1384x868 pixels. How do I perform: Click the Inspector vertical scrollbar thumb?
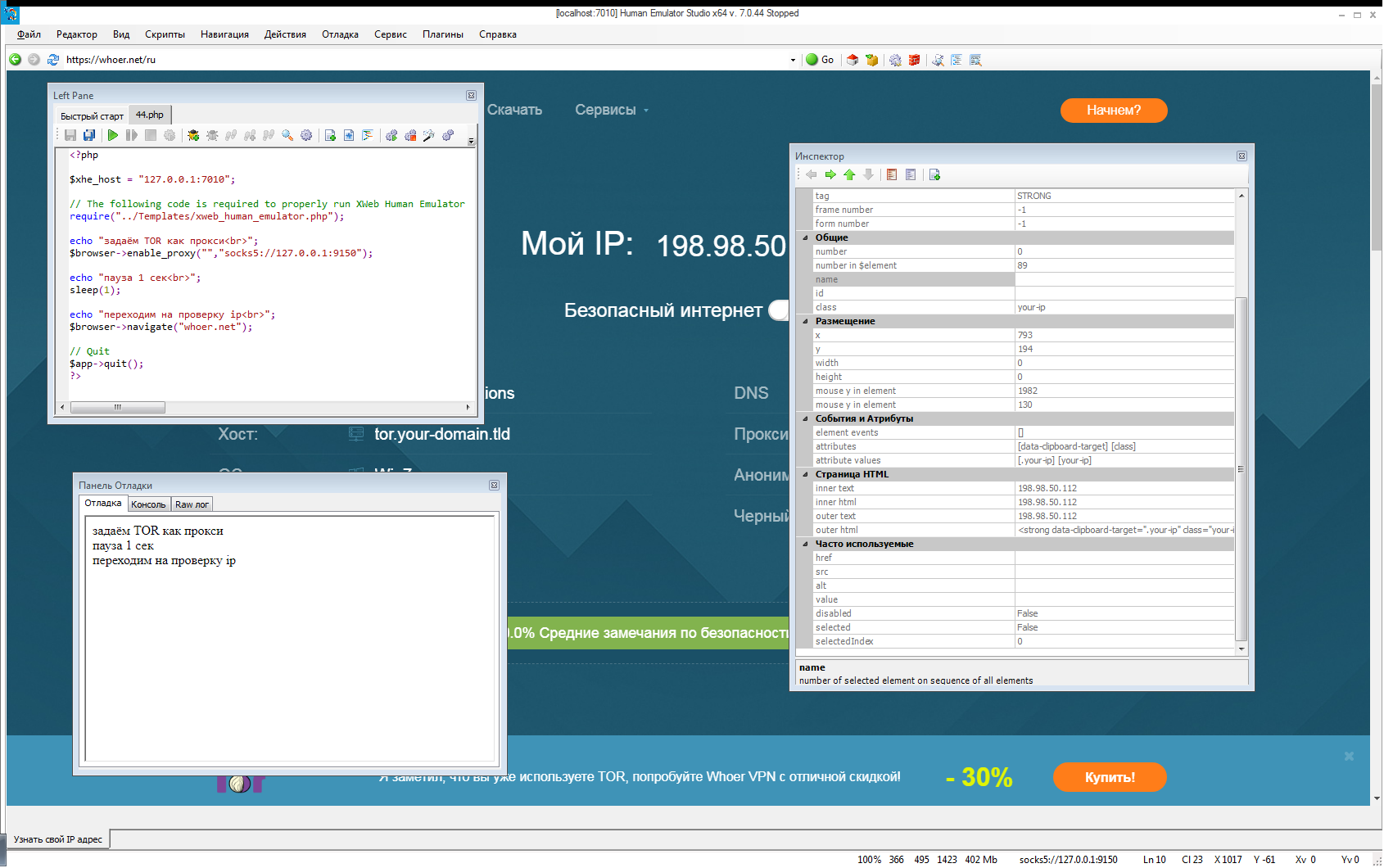[1241, 468]
